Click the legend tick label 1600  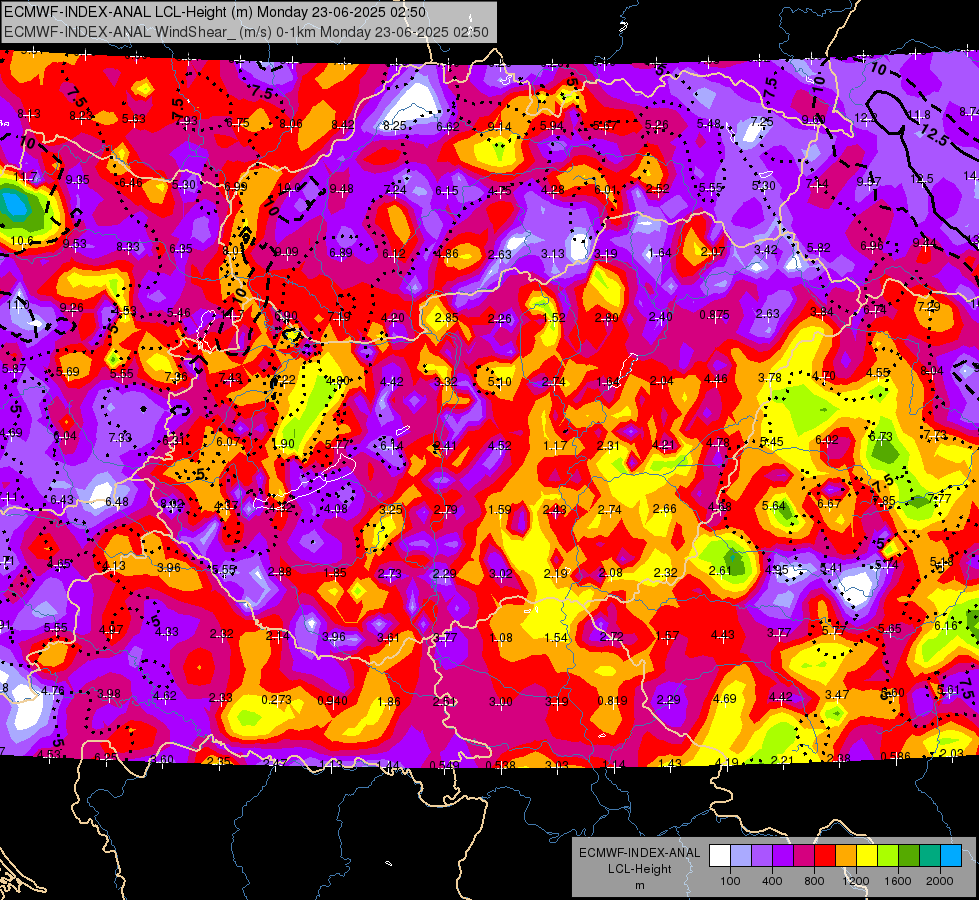click(898, 881)
